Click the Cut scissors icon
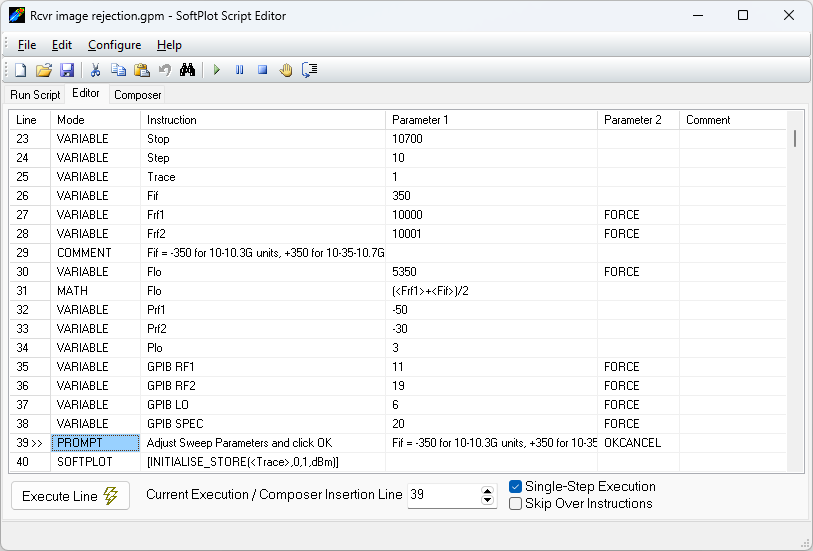The width and height of the screenshot is (813, 551). [95, 70]
